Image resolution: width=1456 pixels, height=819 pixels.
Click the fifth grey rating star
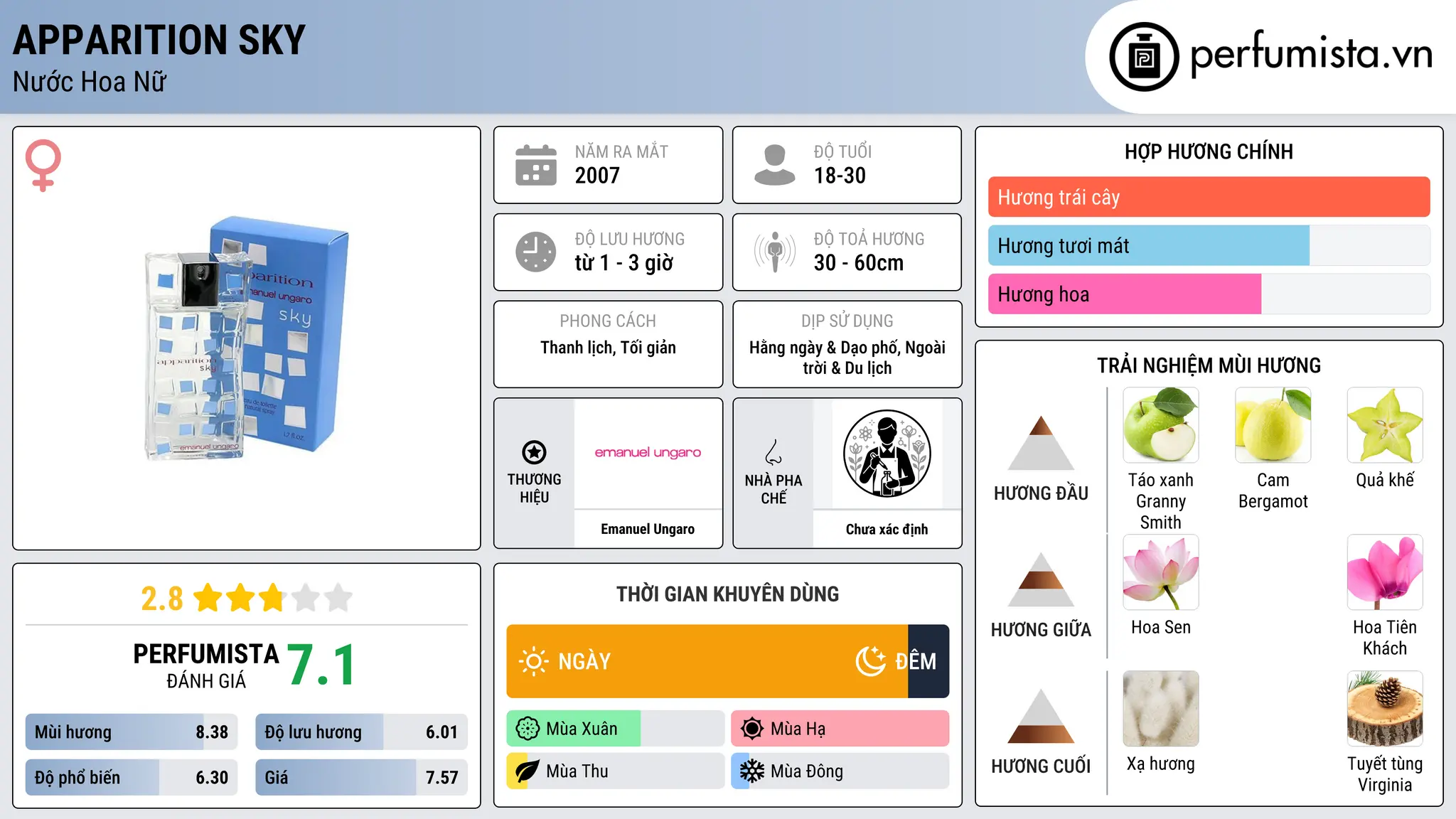(x=338, y=598)
